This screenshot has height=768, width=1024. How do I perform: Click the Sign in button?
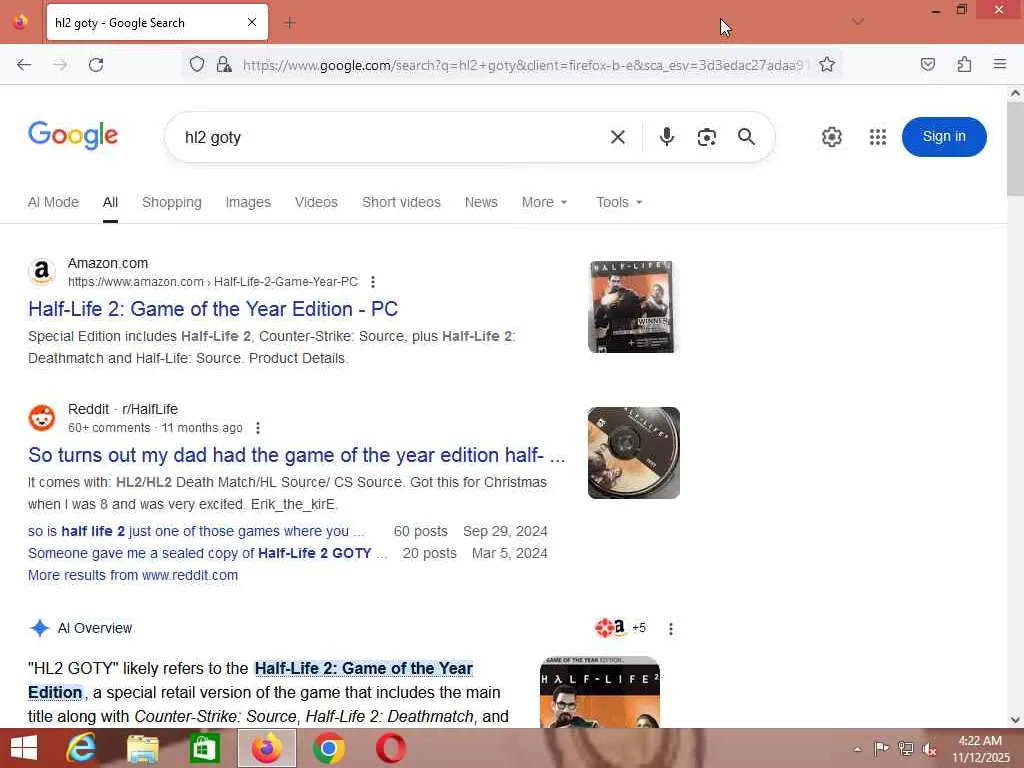coord(944,136)
